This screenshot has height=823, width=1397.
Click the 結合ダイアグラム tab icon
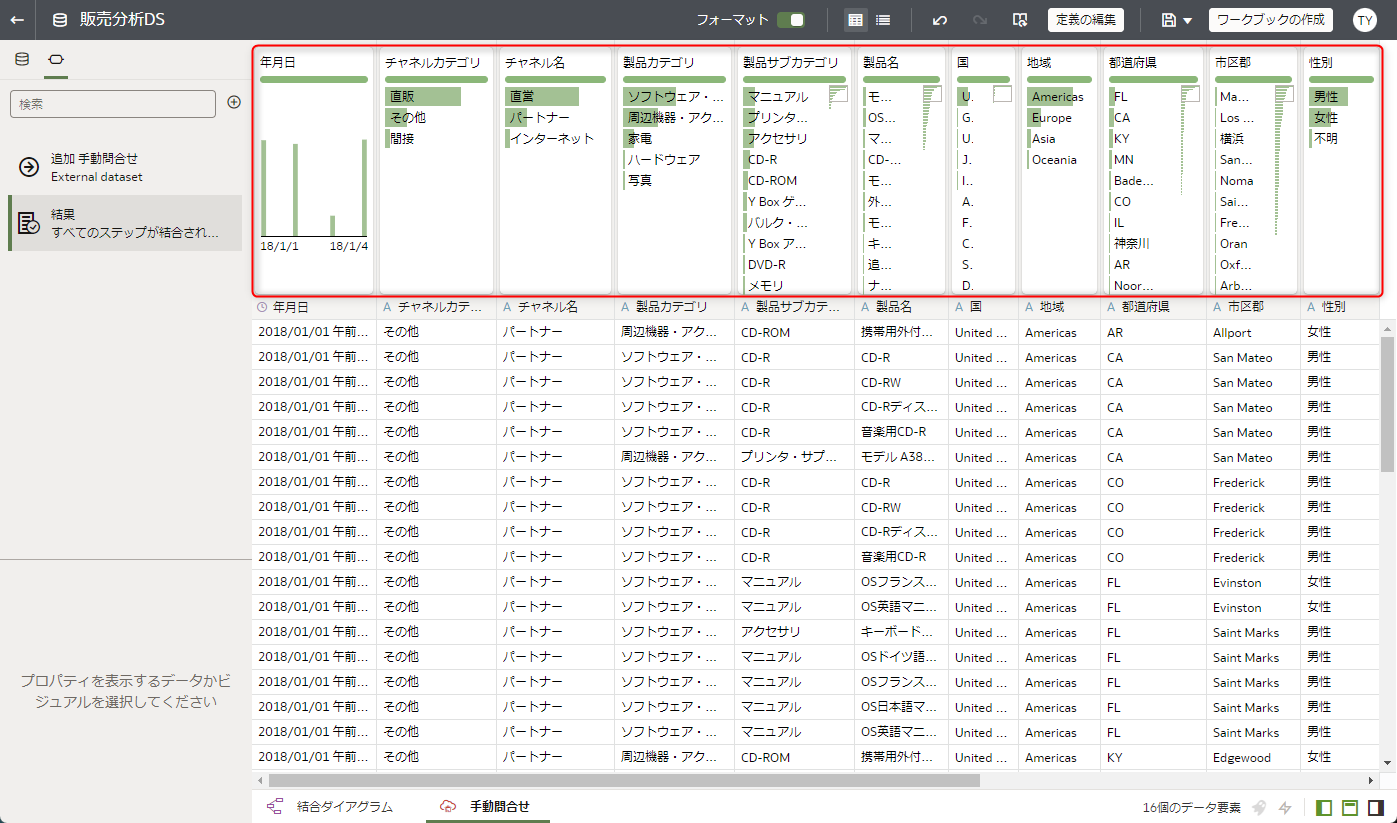(275, 806)
